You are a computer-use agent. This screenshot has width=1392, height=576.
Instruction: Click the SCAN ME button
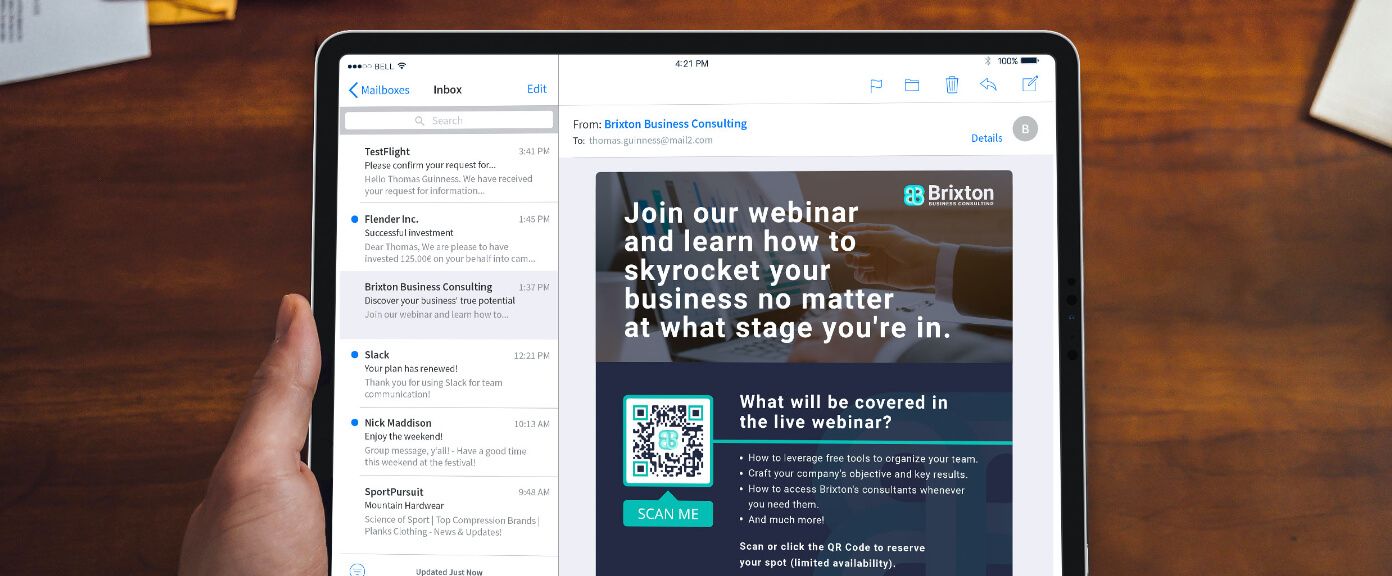click(x=668, y=514)
